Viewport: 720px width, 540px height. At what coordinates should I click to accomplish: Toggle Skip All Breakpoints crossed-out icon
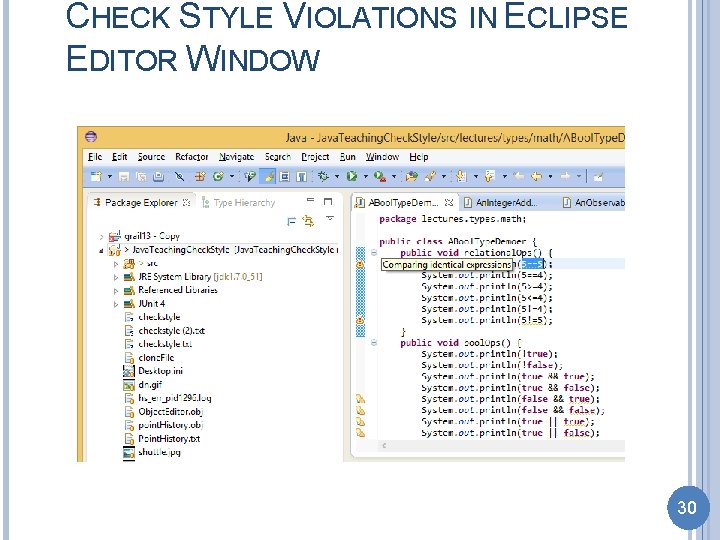coord(180,177)
